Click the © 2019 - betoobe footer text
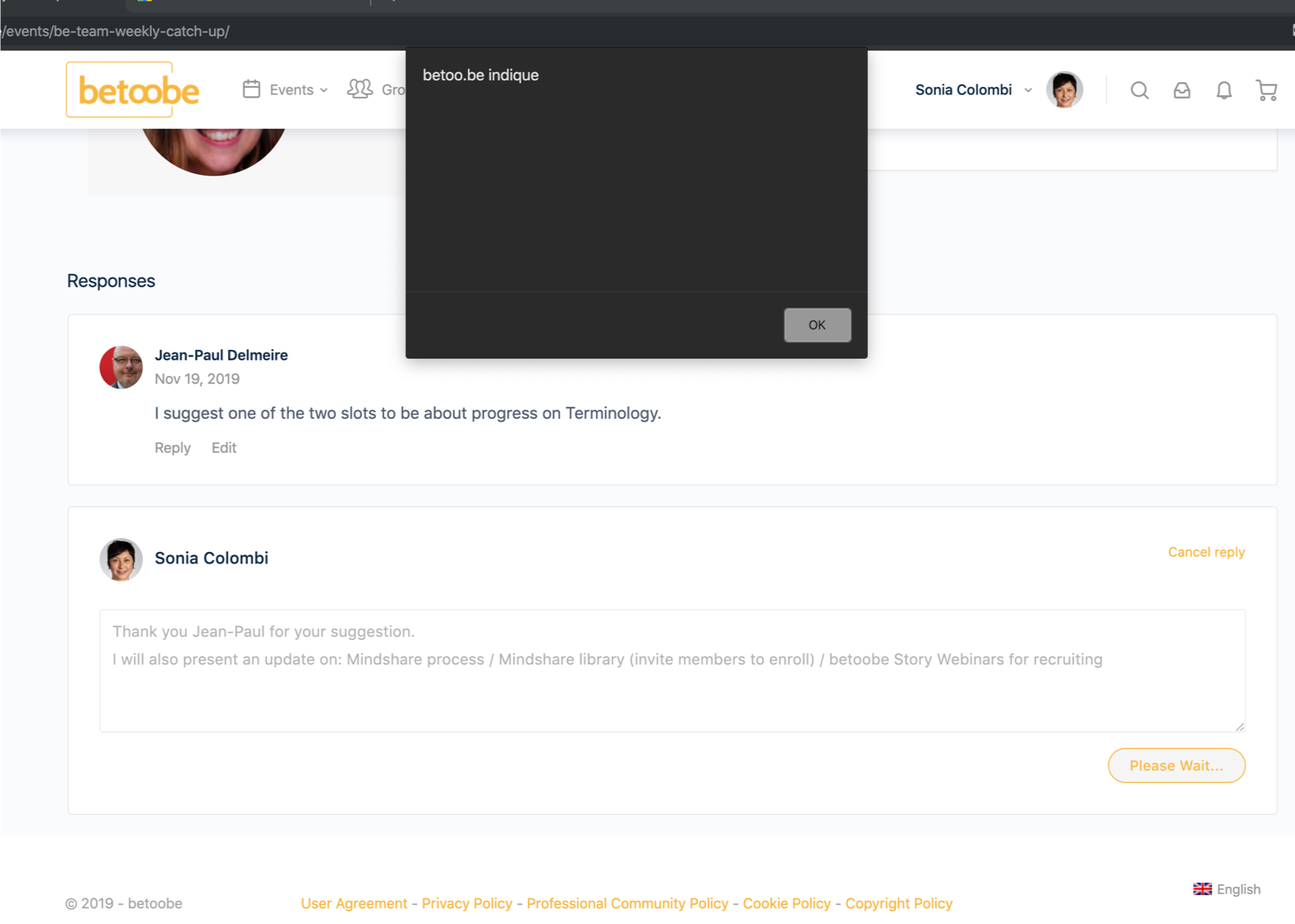The width and height of the screenshot is (1295, 924). coord(123,903)
